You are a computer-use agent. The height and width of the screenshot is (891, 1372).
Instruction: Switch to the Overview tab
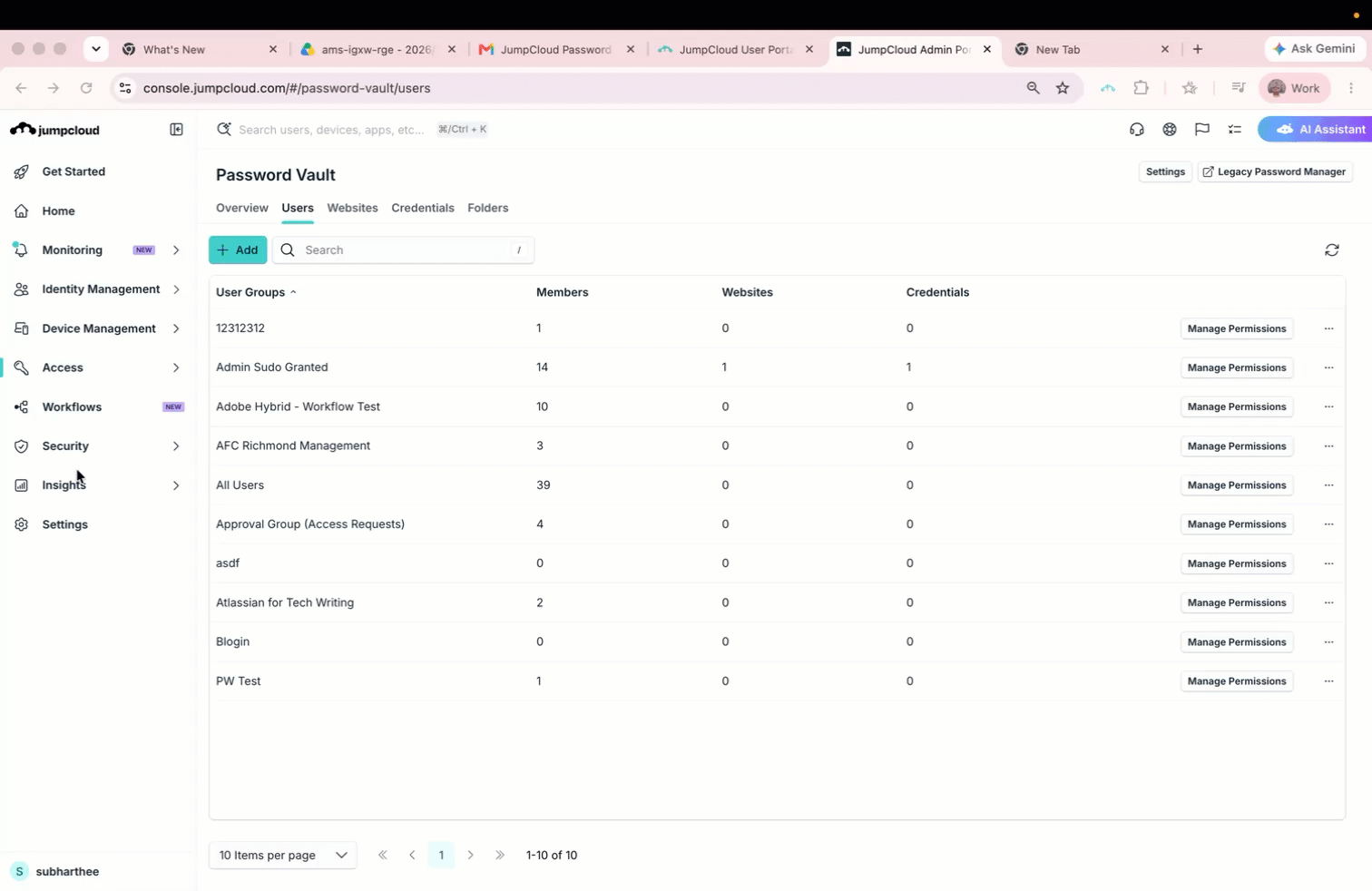pyautogui.click(x=242, y=208)
